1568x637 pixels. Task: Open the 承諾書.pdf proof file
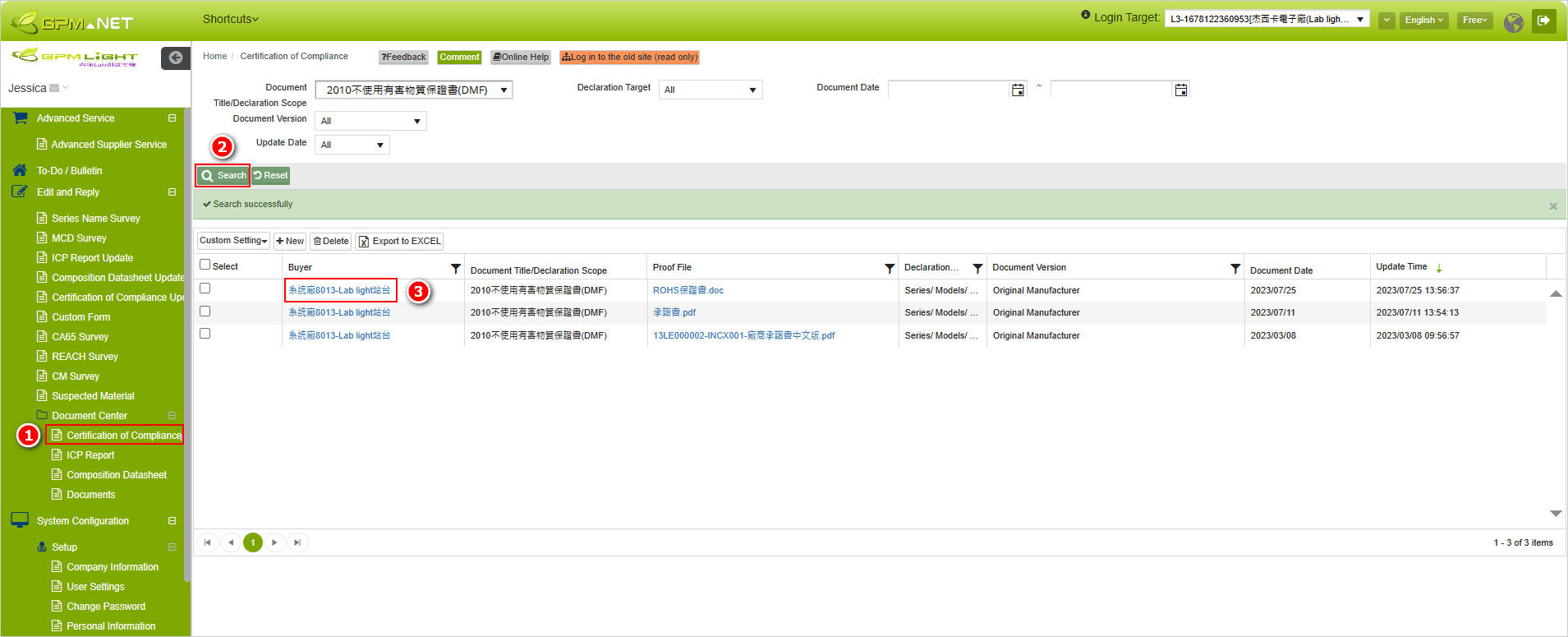tap(674, 312)
